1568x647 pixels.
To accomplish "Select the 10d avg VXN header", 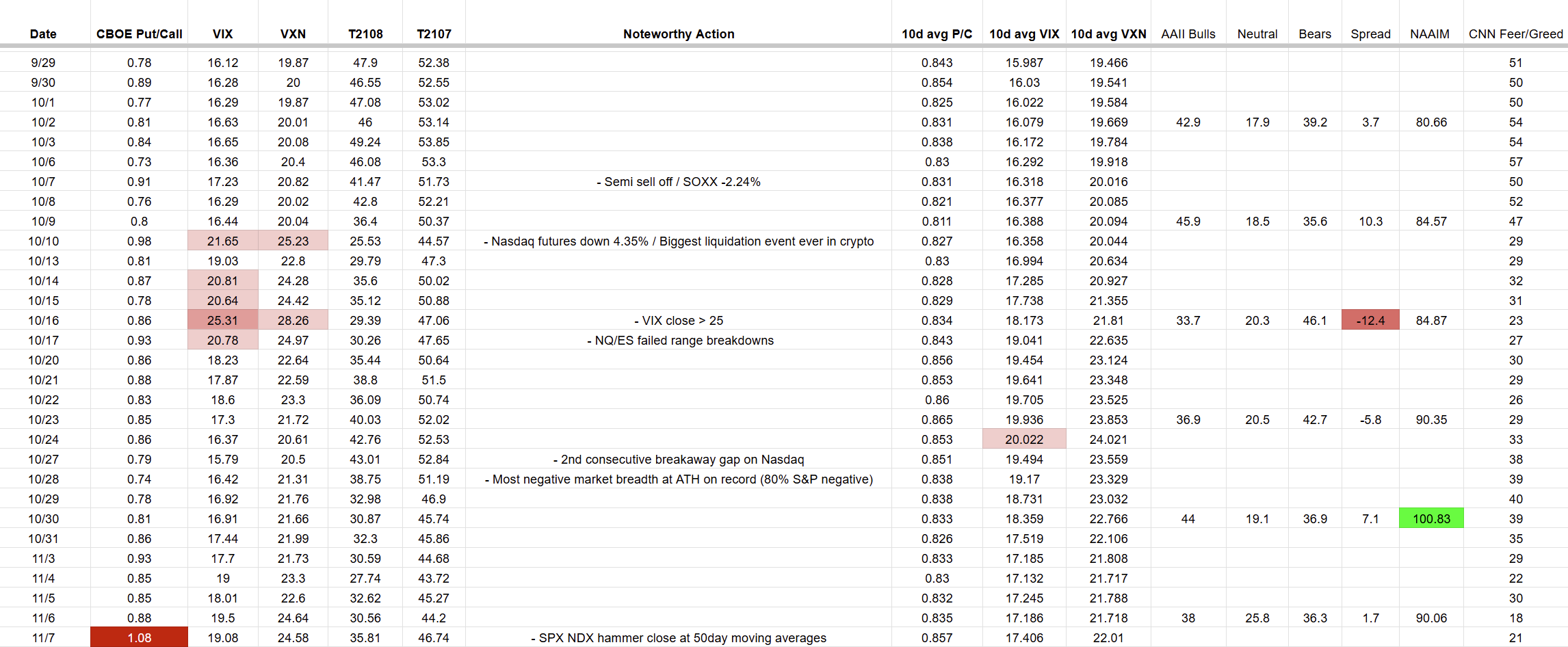I will [x=1108, y=34].
